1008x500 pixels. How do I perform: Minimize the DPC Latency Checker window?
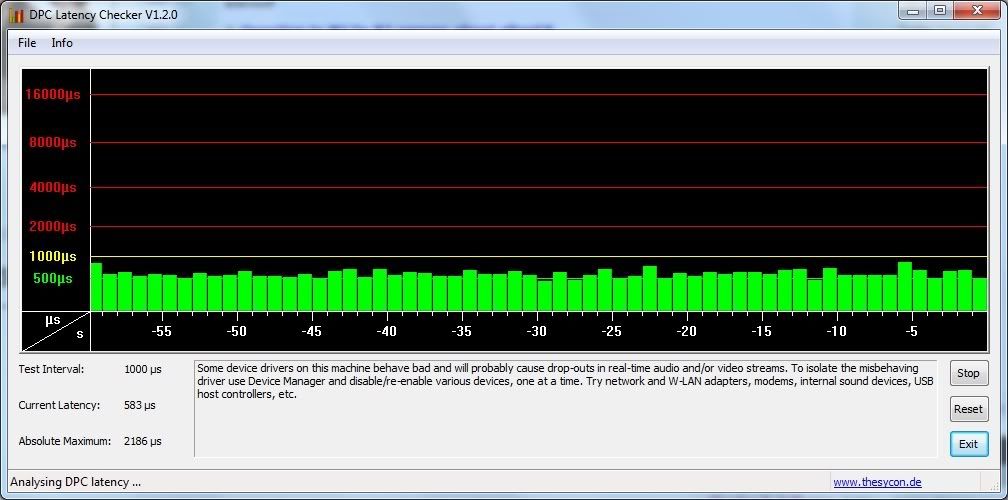click(x=912, y=10)
